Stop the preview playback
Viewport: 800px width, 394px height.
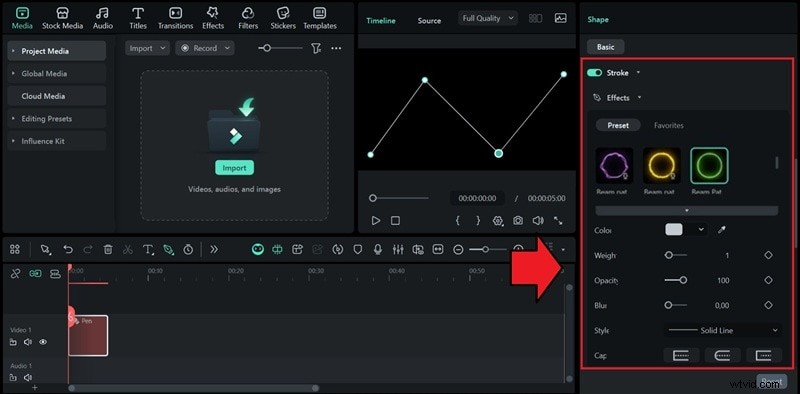[x=395, y=220]
